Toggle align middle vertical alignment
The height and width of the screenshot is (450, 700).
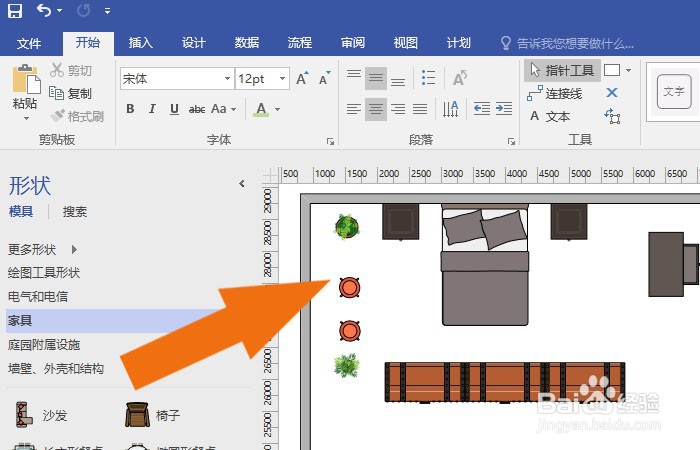pos(375,79)
